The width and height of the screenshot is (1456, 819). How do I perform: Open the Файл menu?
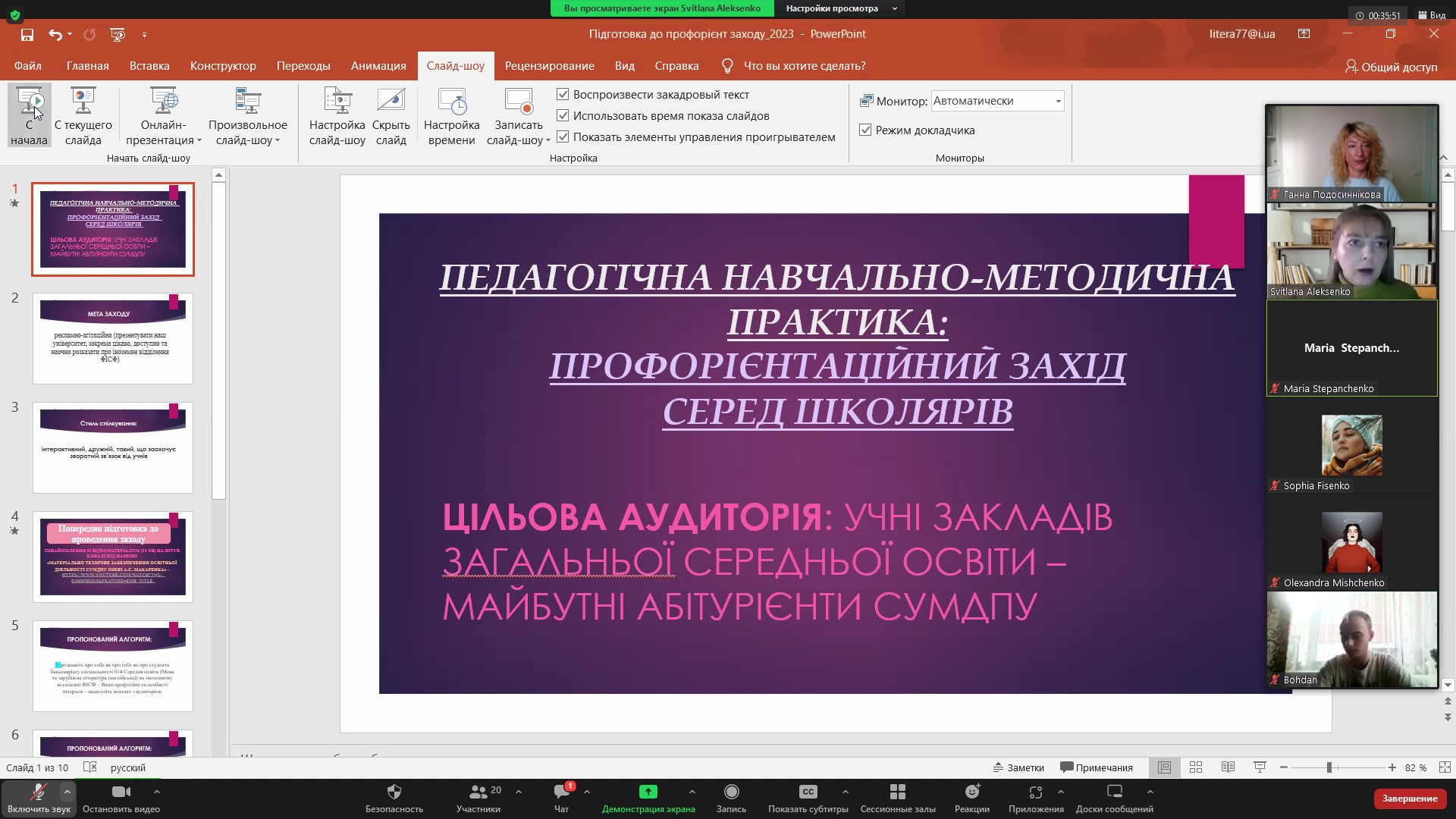pyautogui.click(x=28, y=66)
